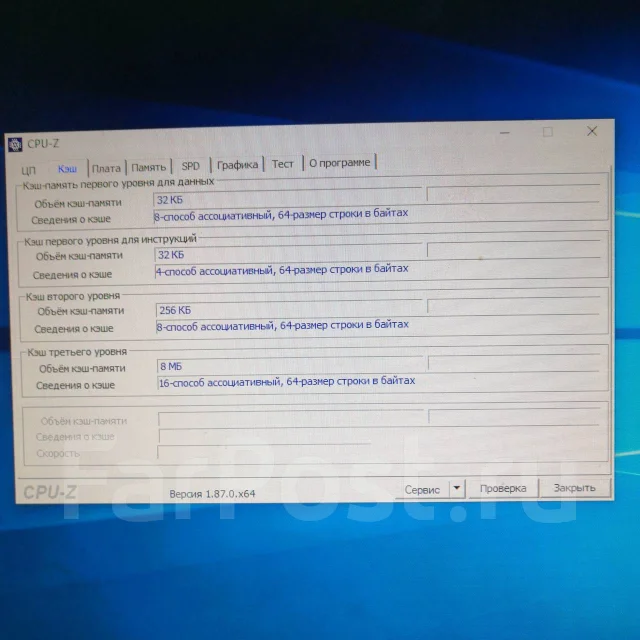
Task: Select the Кэш tab
Action: click(67, 169)
